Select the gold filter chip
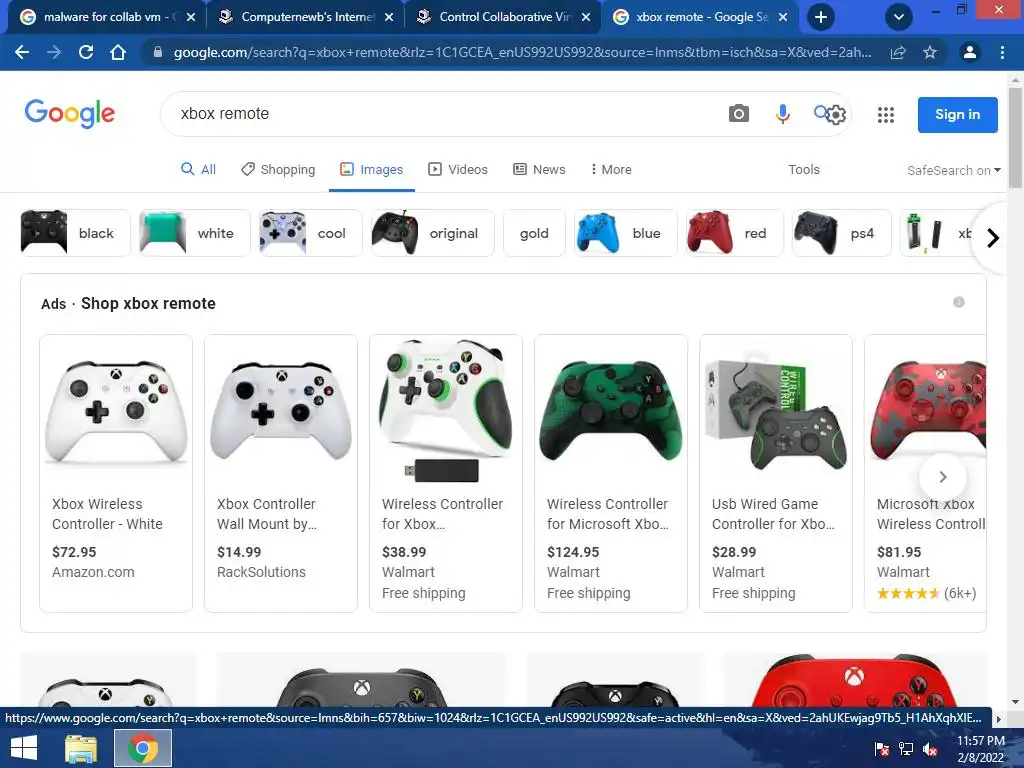The image size is (1024, 768). pos(534,233)
